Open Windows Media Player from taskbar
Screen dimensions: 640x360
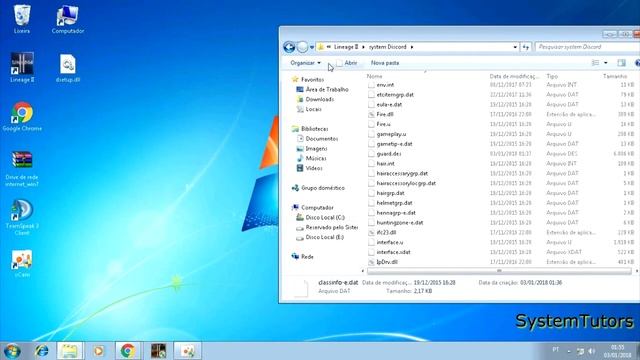click(98, 351)
